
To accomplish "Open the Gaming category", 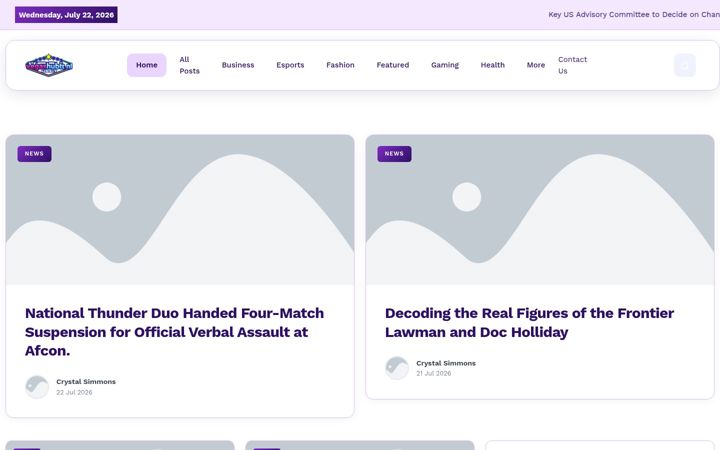I will pos(445,65).
